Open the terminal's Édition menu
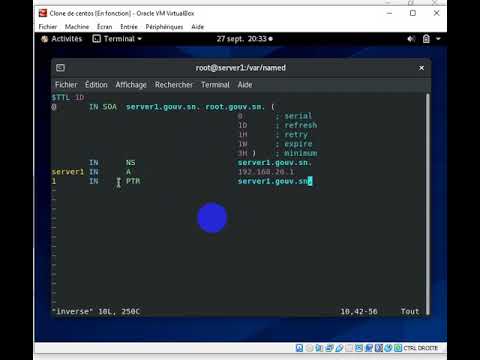The width and height of the screenshot is (480, 360). click(96, 85)
